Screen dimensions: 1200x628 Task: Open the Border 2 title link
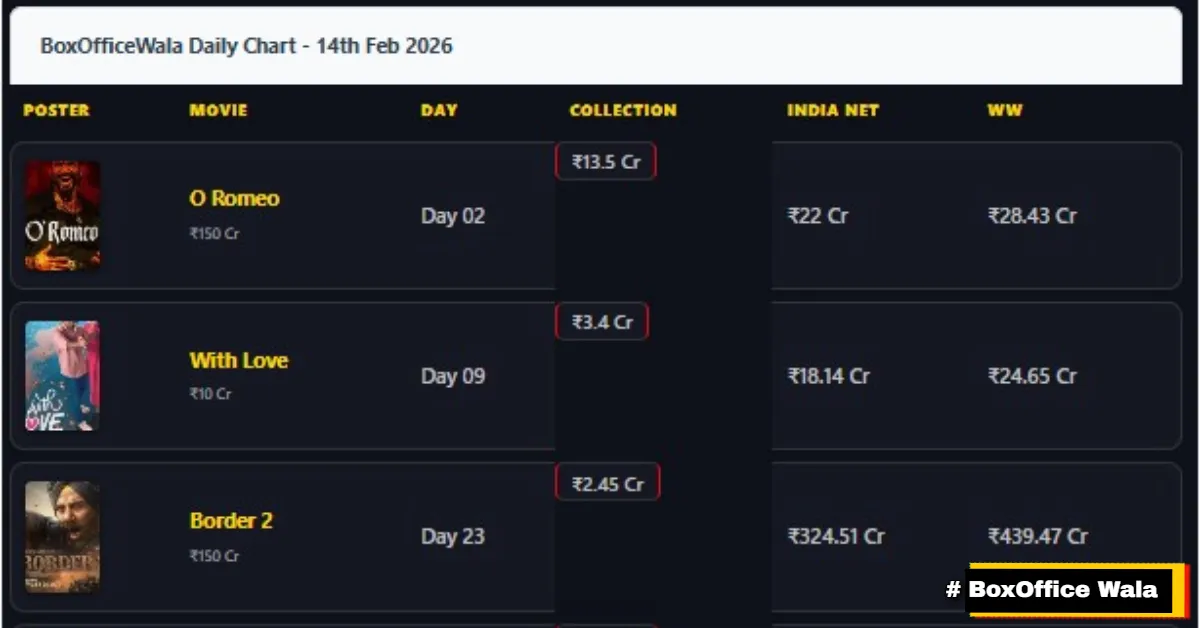point(231,521)
